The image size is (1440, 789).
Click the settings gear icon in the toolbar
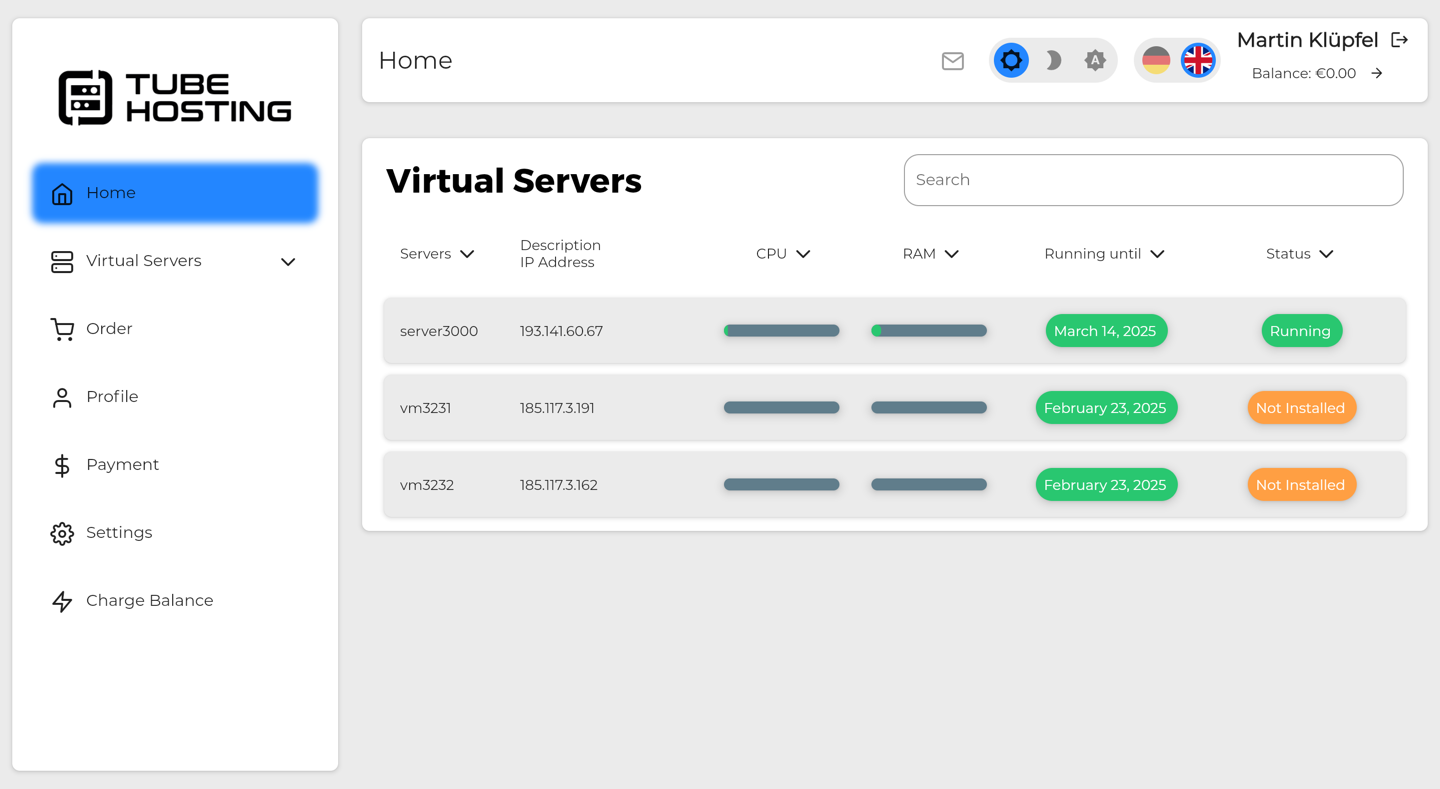coord(1011,60)
